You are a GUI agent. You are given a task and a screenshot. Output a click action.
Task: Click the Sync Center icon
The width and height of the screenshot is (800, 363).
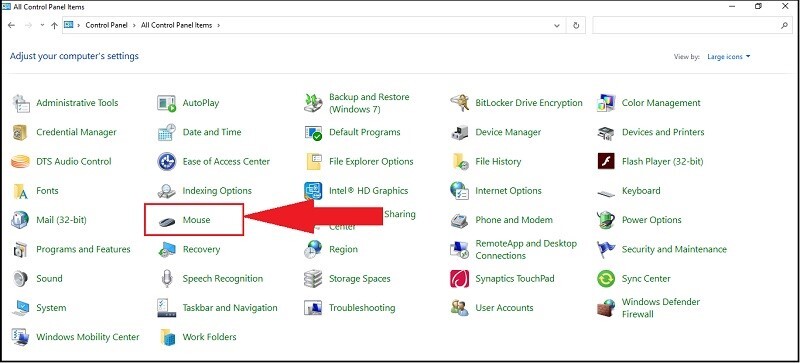(606, 279)
